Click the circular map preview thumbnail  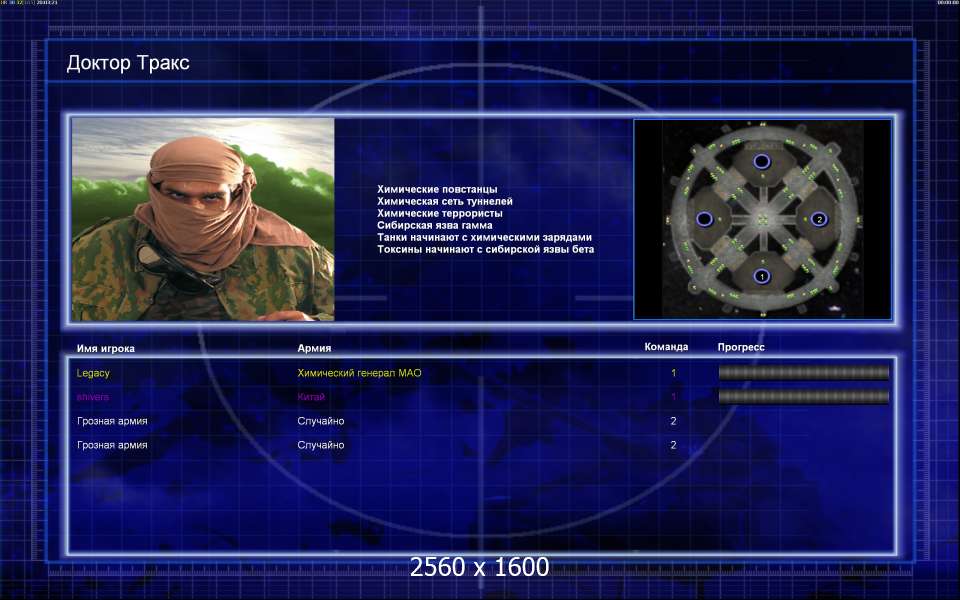pos(762,219)
